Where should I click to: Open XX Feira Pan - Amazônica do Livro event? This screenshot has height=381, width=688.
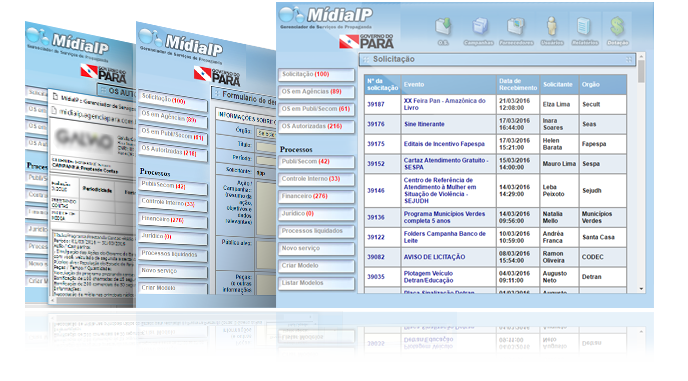(444, 104)
